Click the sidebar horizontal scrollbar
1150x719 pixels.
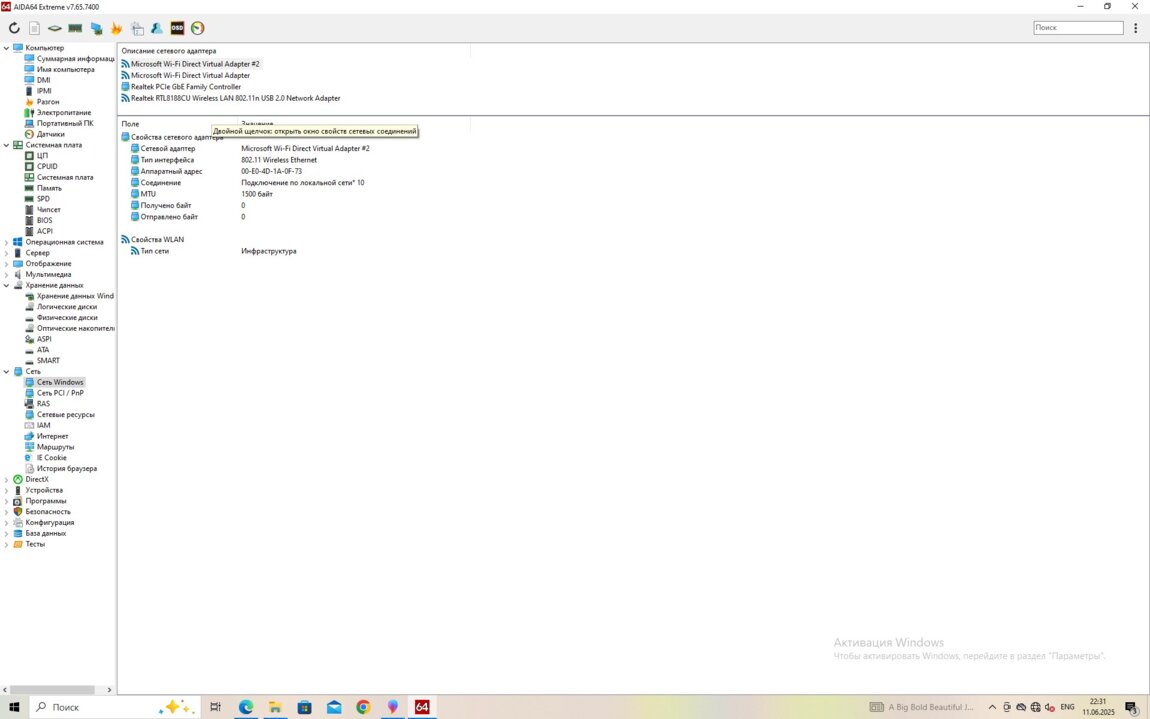click(x=58, y=690)
